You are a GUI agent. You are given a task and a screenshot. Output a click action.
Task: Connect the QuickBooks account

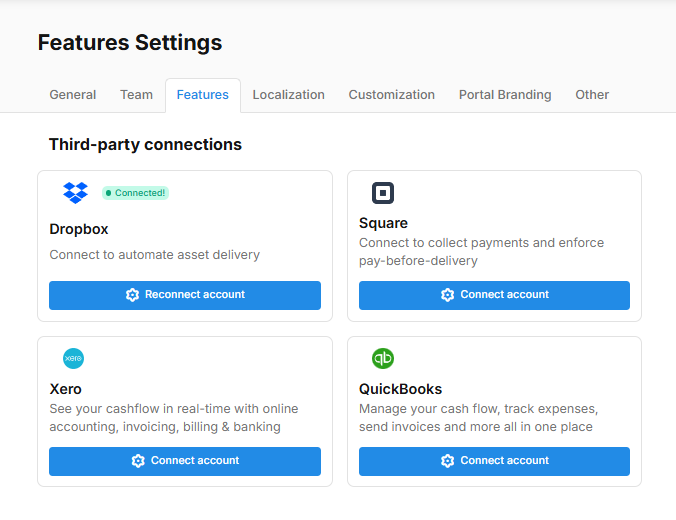point(494,461)
